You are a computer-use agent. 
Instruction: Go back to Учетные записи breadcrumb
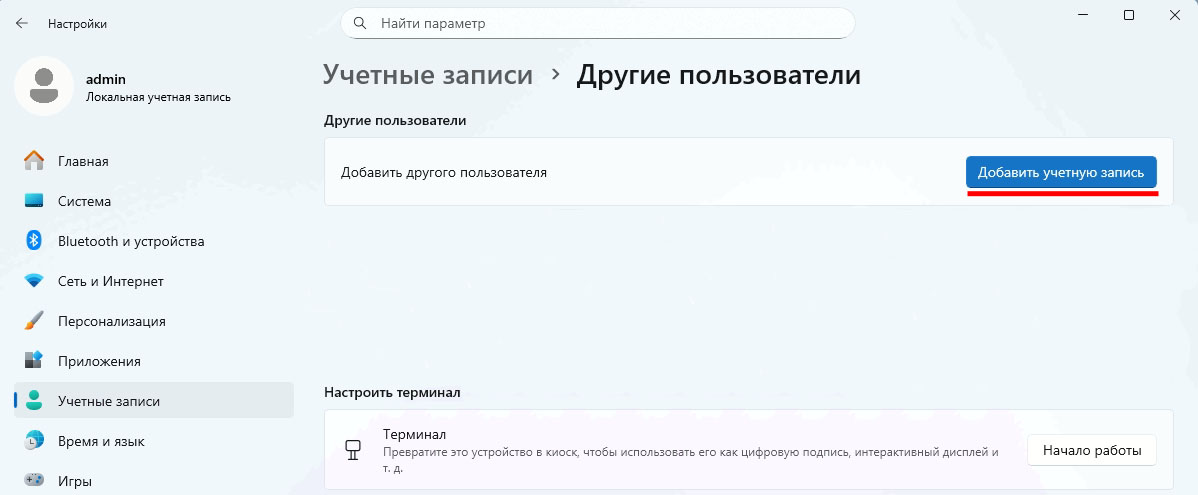point(428,75)
